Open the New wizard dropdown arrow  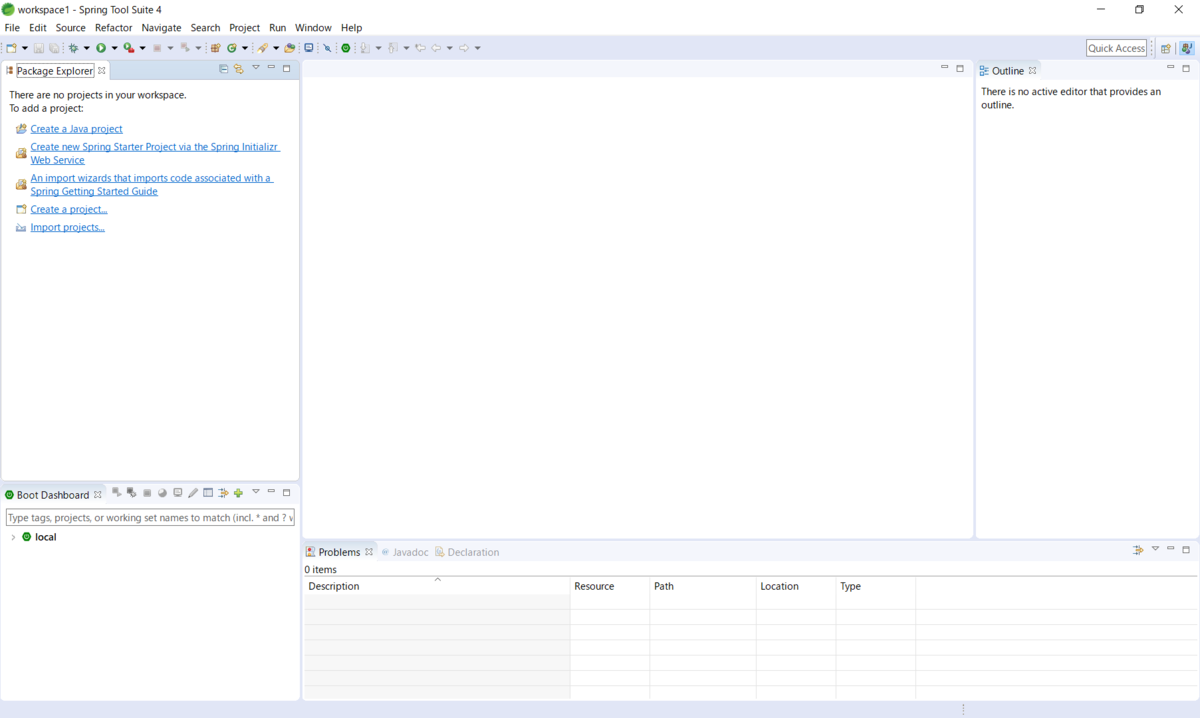25,48
